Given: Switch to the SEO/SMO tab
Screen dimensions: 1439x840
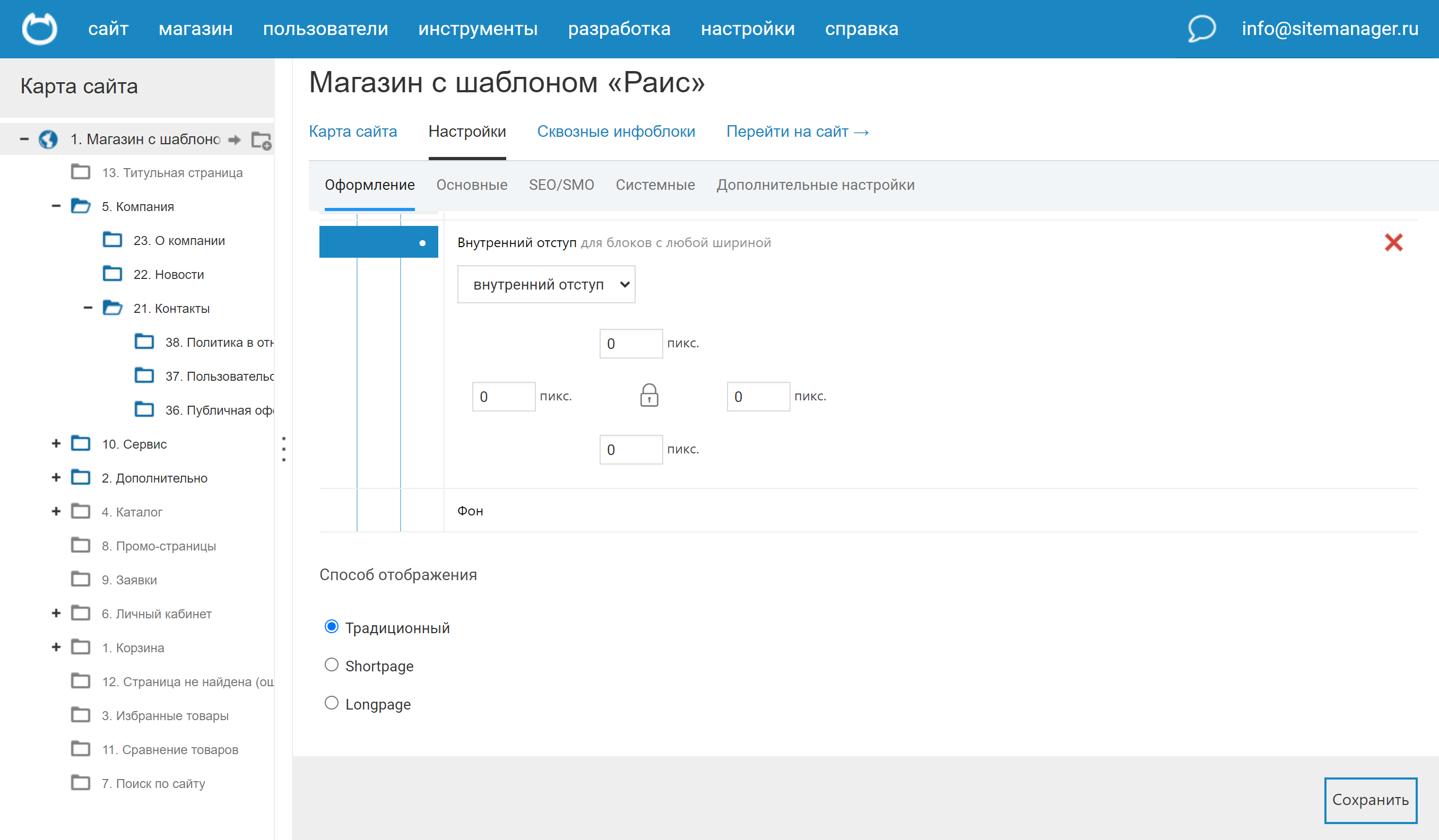Looking at the screenshot, I should pos(561,185).
